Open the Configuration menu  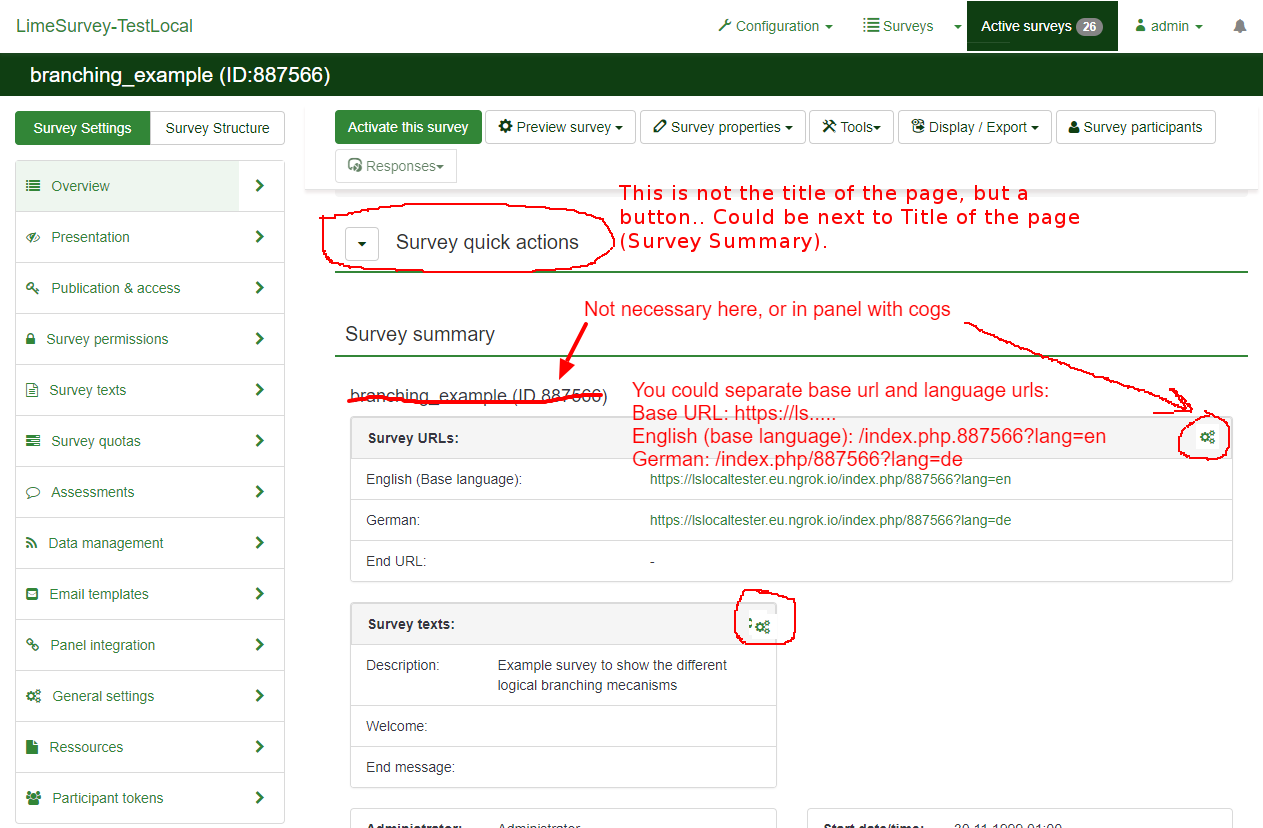(x=775, y=27)
